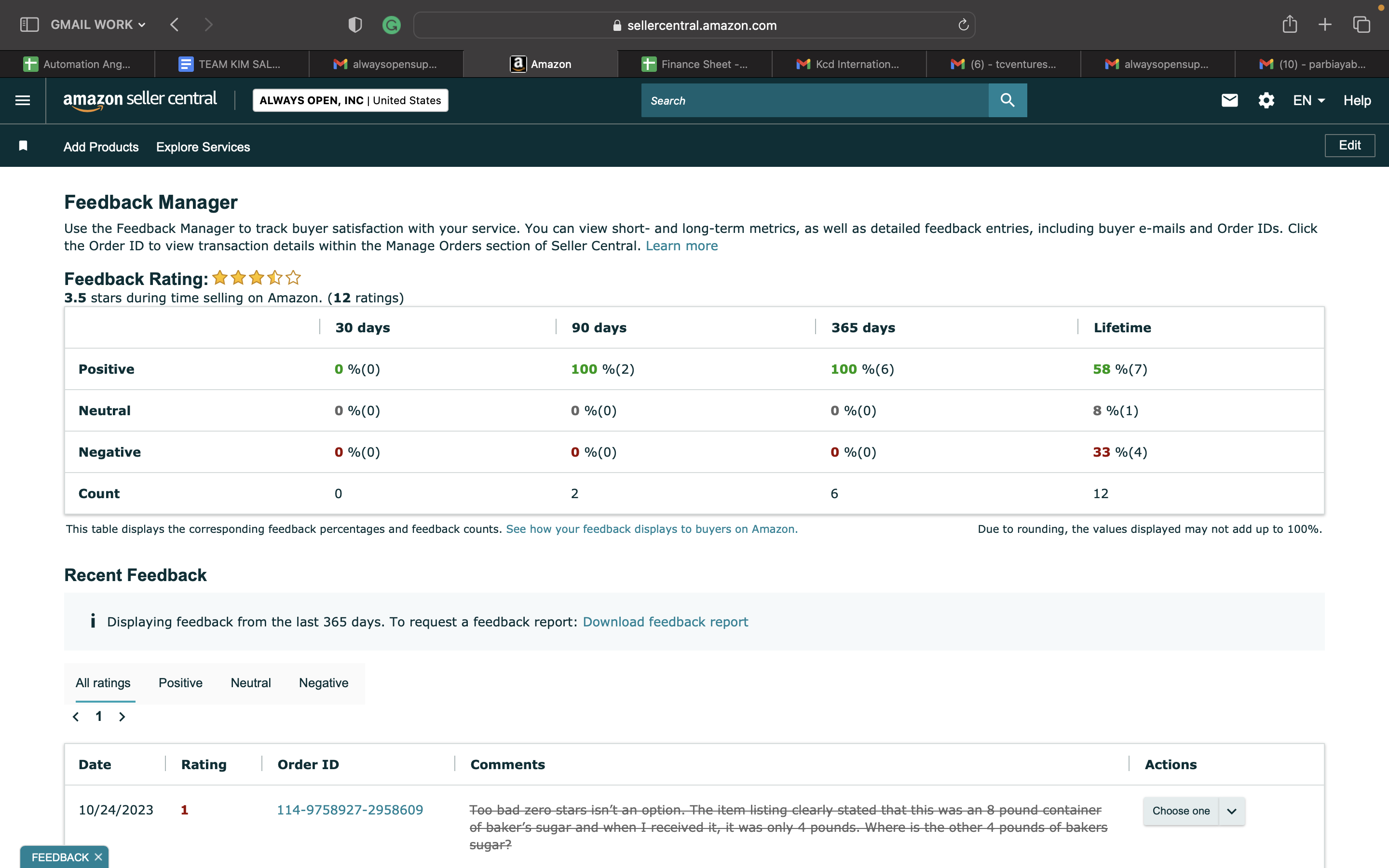Add a new browser tab
The height and width of the screenshot is (868, 1389).
(1325, 25)
